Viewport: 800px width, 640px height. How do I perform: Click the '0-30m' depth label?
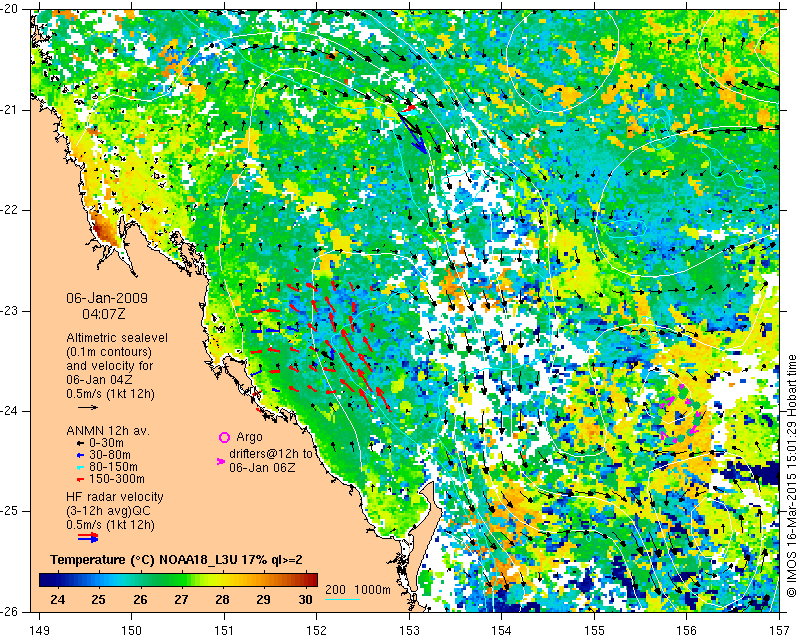[x=106, y=443]
